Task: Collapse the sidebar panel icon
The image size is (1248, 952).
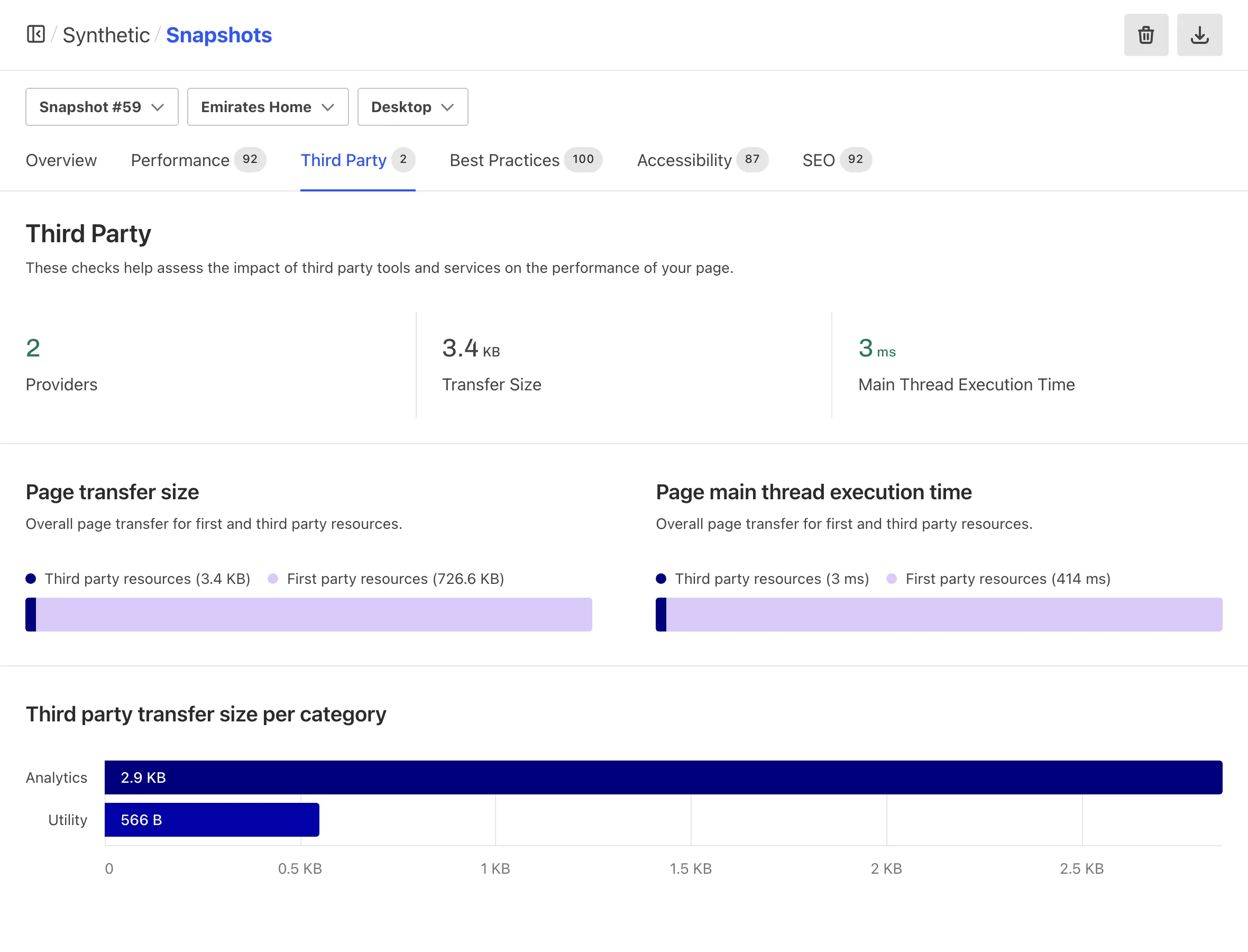Action: click(x=35, y=34)
